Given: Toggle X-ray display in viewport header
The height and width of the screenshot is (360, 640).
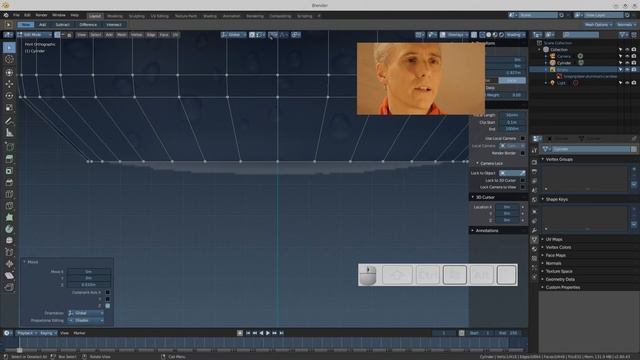Looking at the screenshot, I should [x=474, y=35].
